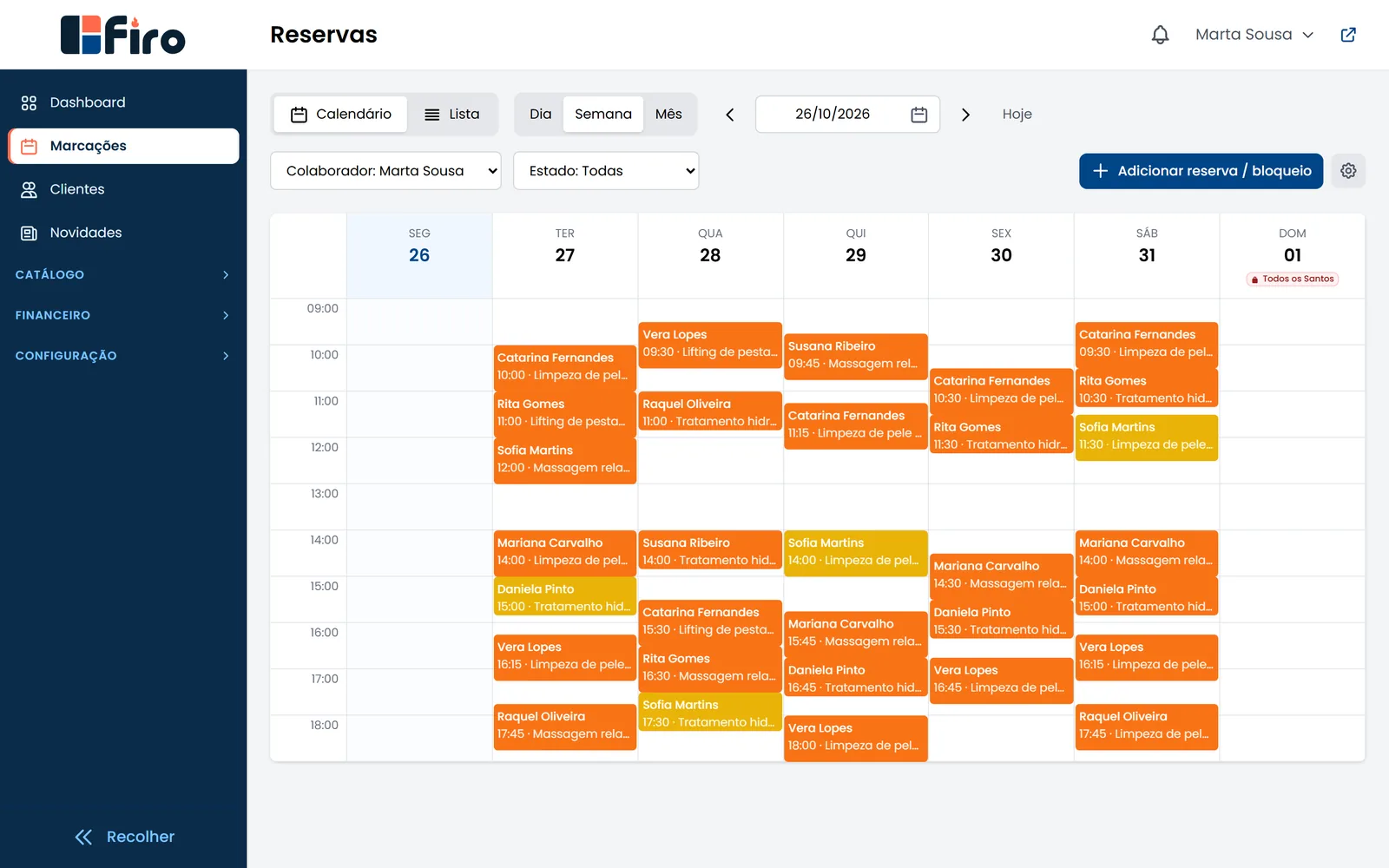Viewport: 1389px width, 868px height.
Task: Open Sofia Martins 11:30 Saturday booking
Action: coord(1146,437)
